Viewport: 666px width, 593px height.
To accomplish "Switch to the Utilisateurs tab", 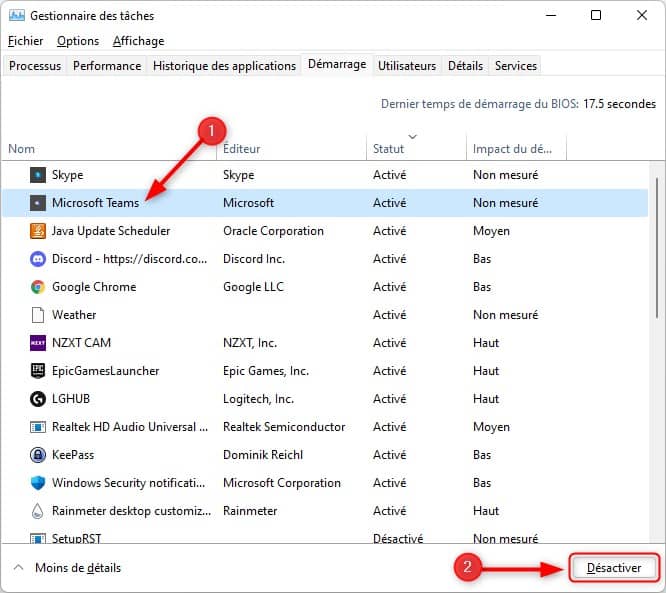I will pyautogui.click(x=407, y=66).
